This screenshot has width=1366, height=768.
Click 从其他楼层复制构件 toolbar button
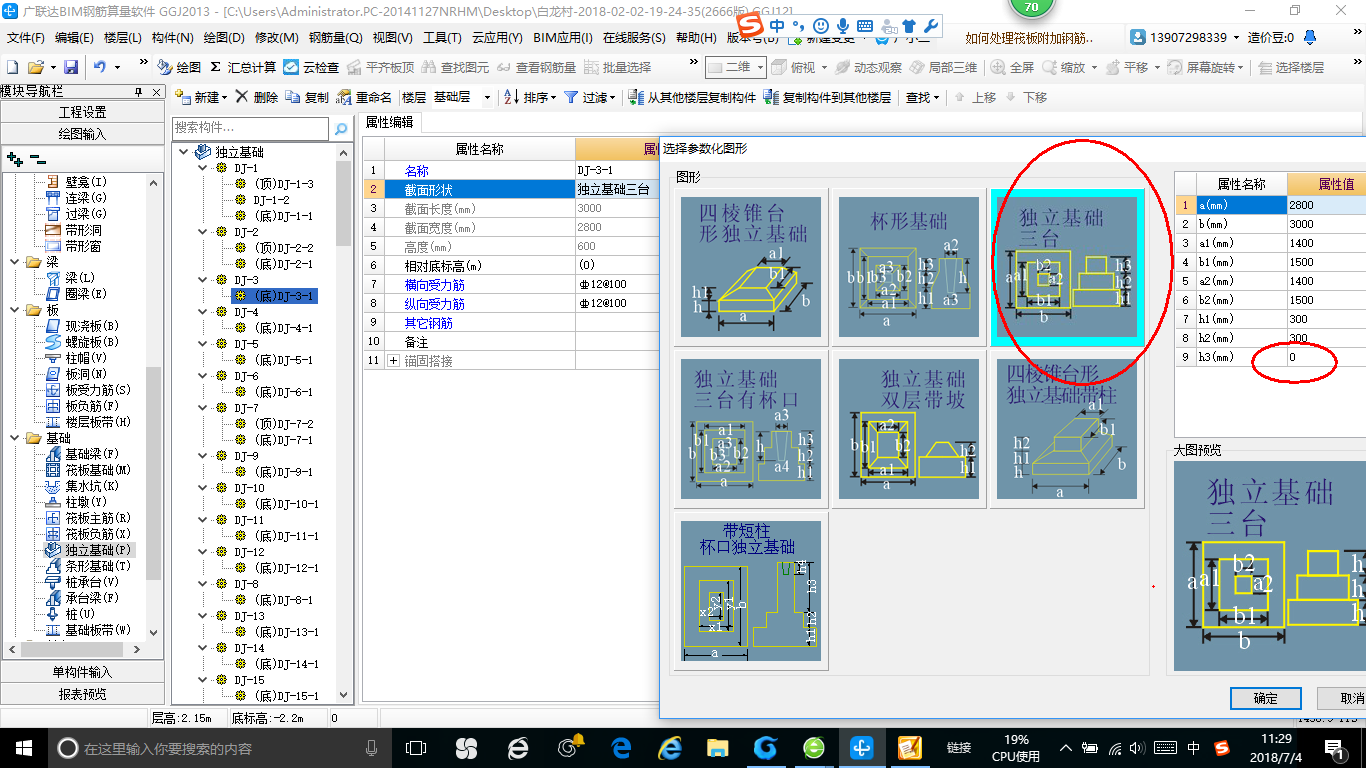coord(693,97)
